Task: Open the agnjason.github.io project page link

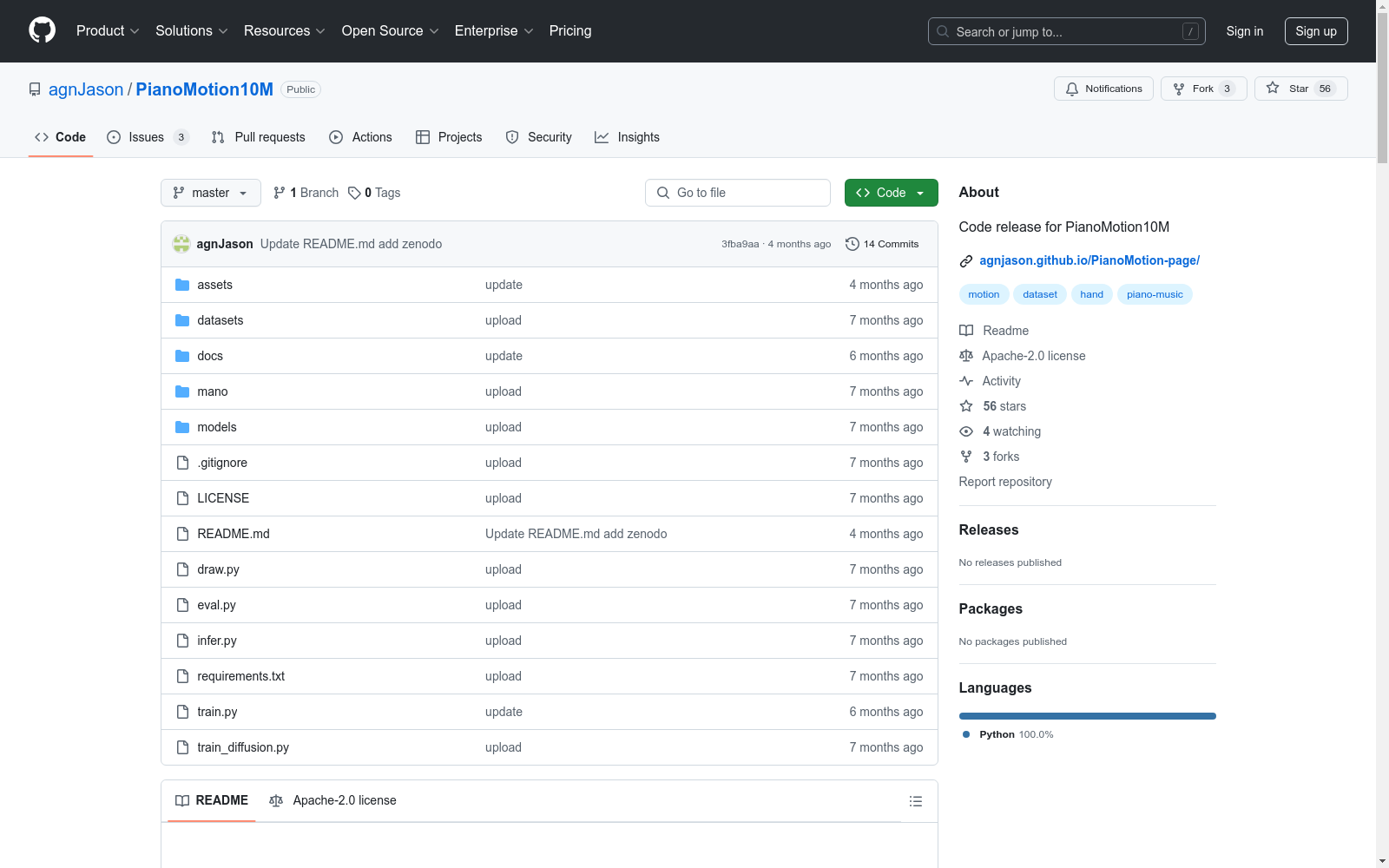Action: pyautogui.click(x=1089, y=260)
